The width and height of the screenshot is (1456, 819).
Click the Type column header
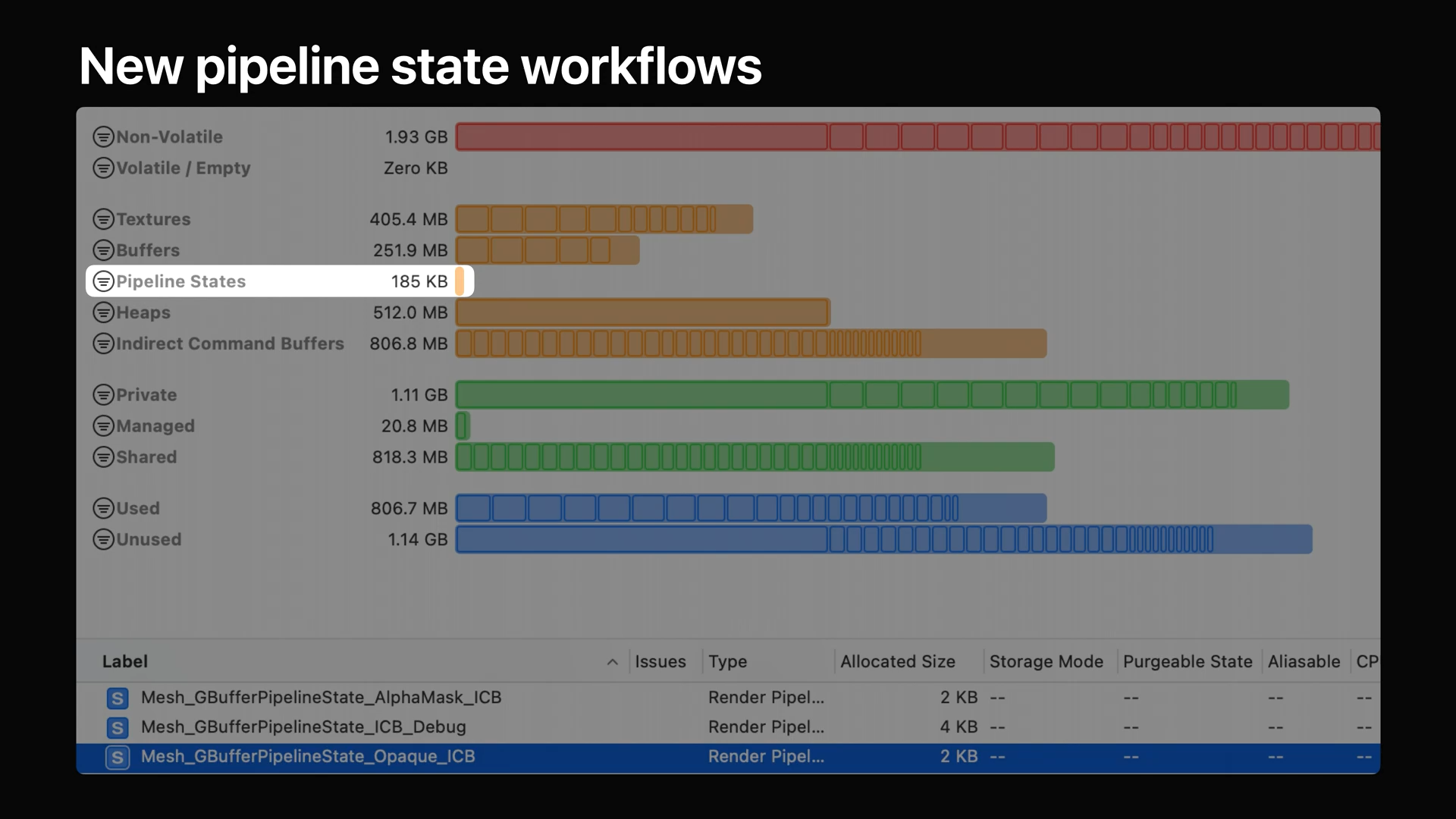727,662
